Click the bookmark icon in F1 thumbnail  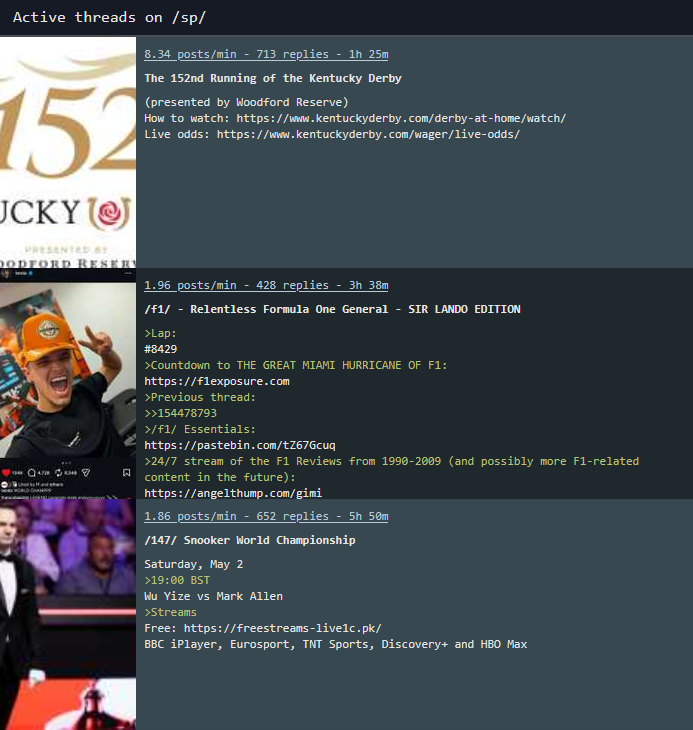pyautogui.click(x=127, y=473)
